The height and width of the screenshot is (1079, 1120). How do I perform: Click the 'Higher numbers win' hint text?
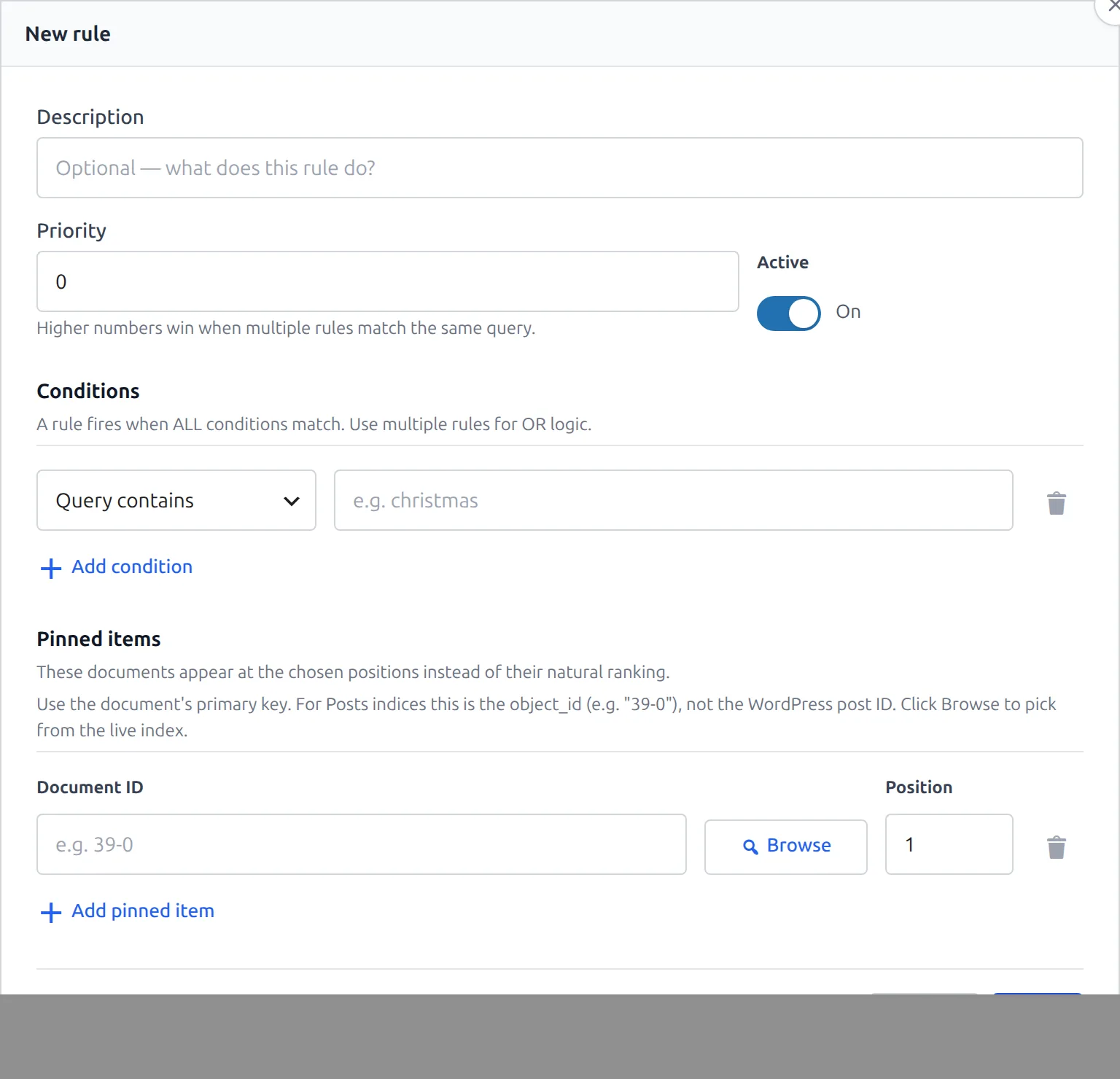click(286, 328)
